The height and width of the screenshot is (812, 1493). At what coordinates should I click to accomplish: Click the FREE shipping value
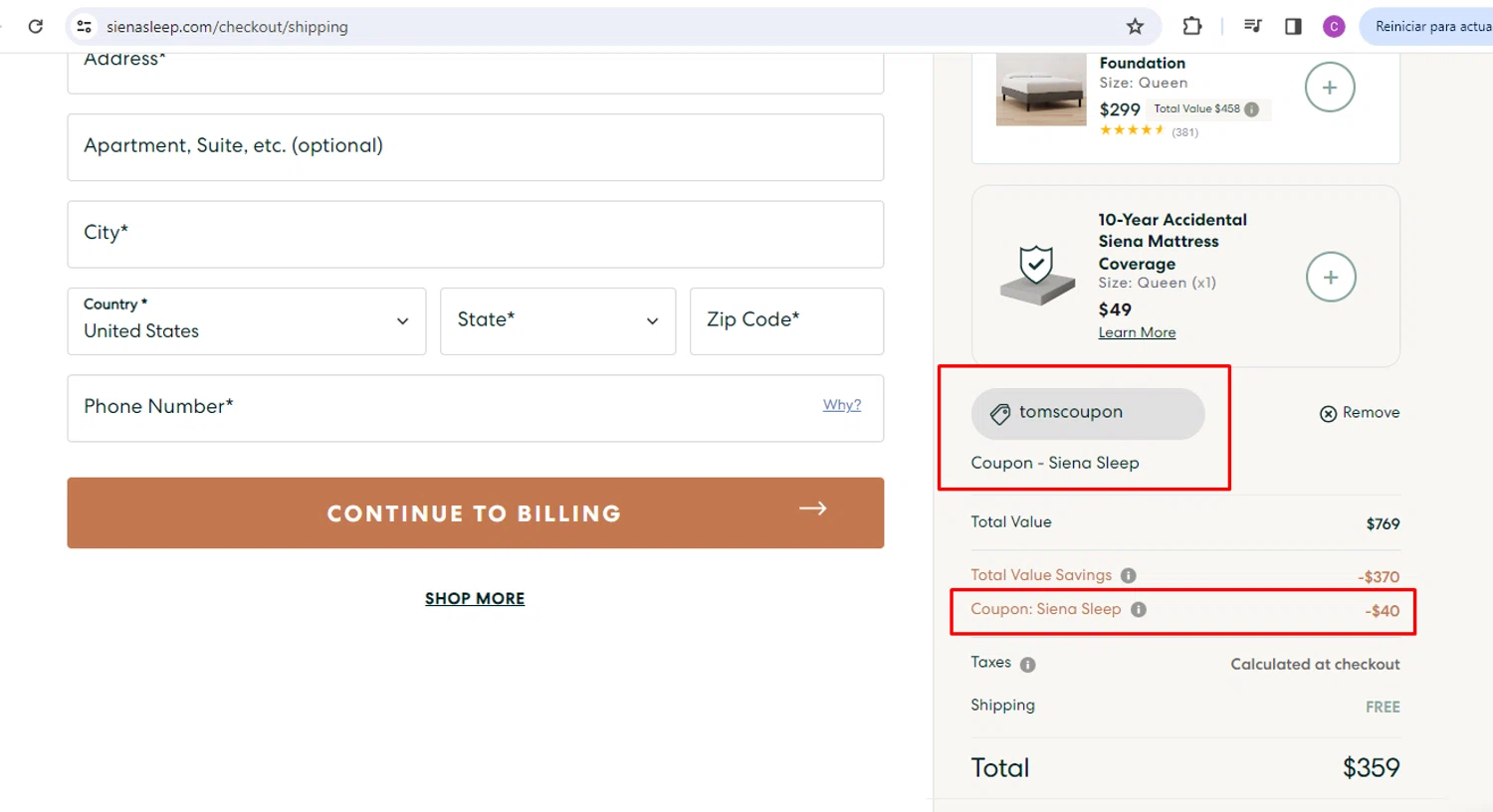coord(1383,707)
